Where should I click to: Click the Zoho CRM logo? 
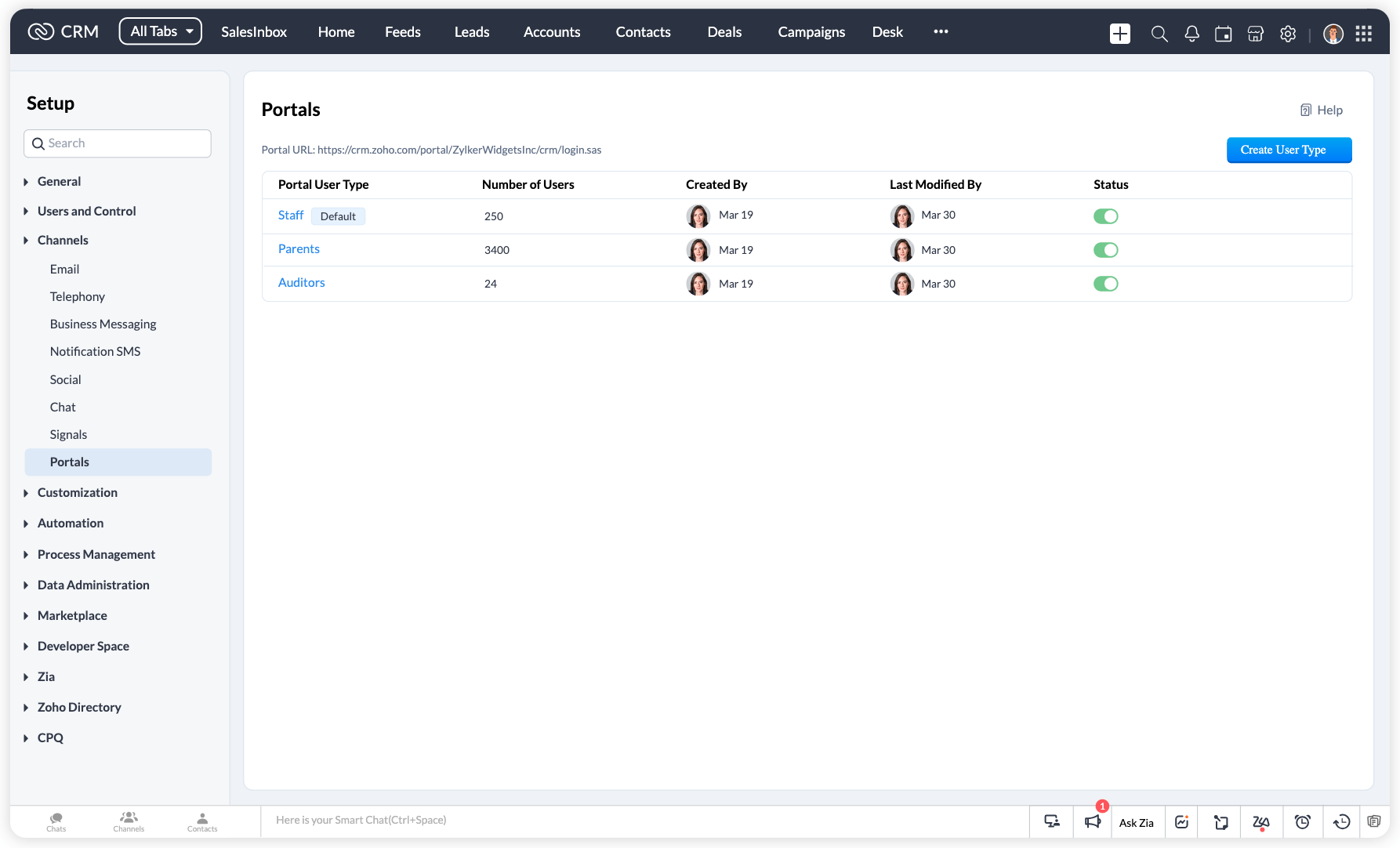pos(63,31)
